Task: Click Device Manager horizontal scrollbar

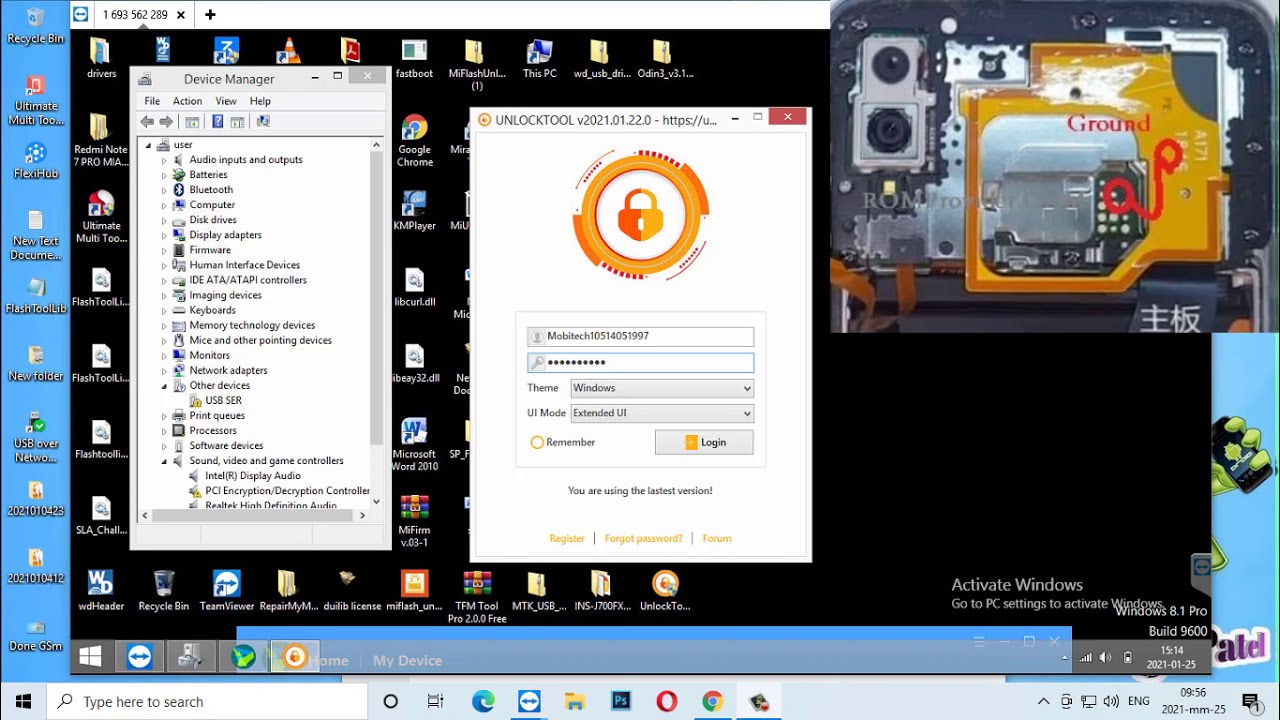Action: [x=253, y=515]
